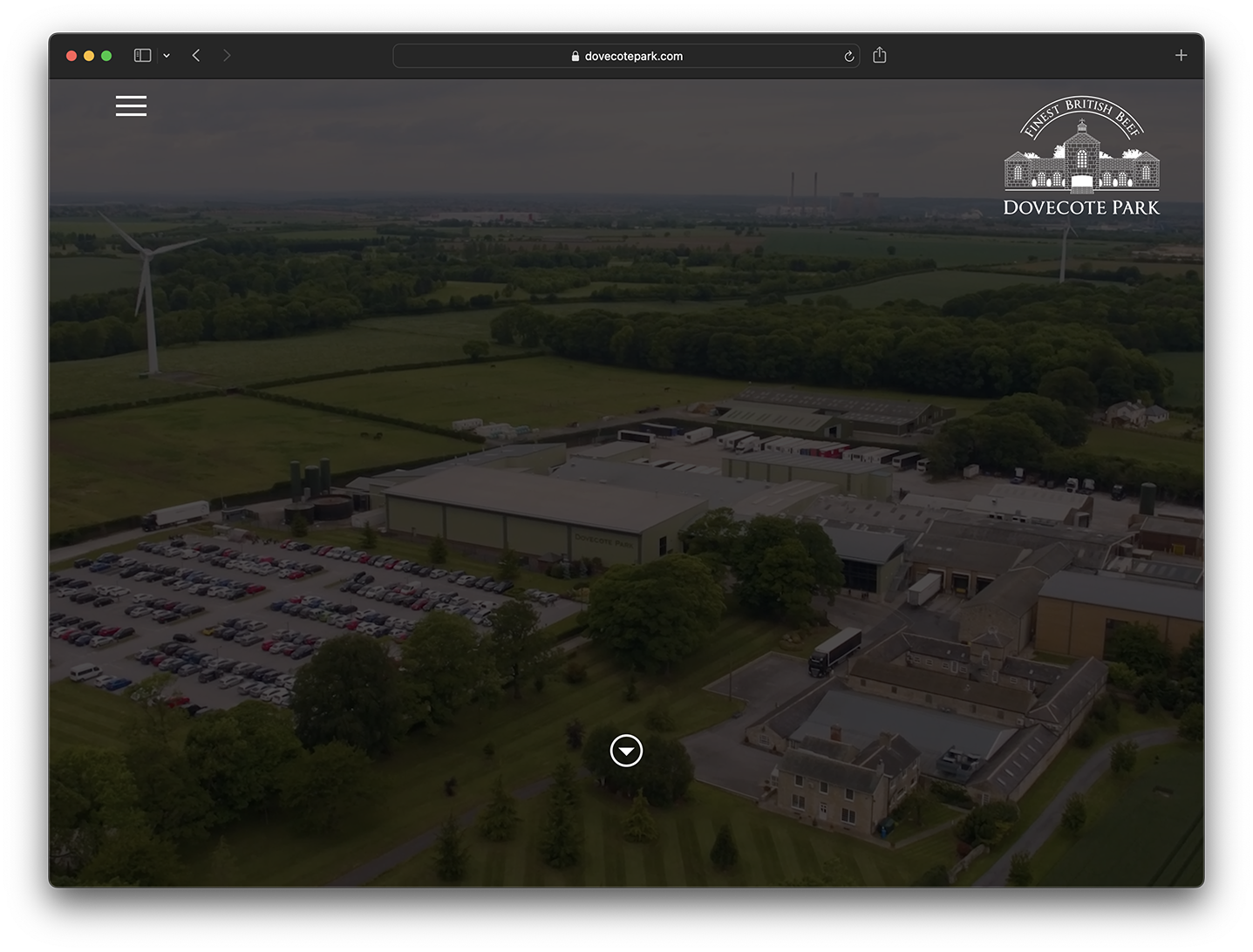Expand the sidebar options chevron
This screenshot has height=952, width=1253.
tap(166, 55)
